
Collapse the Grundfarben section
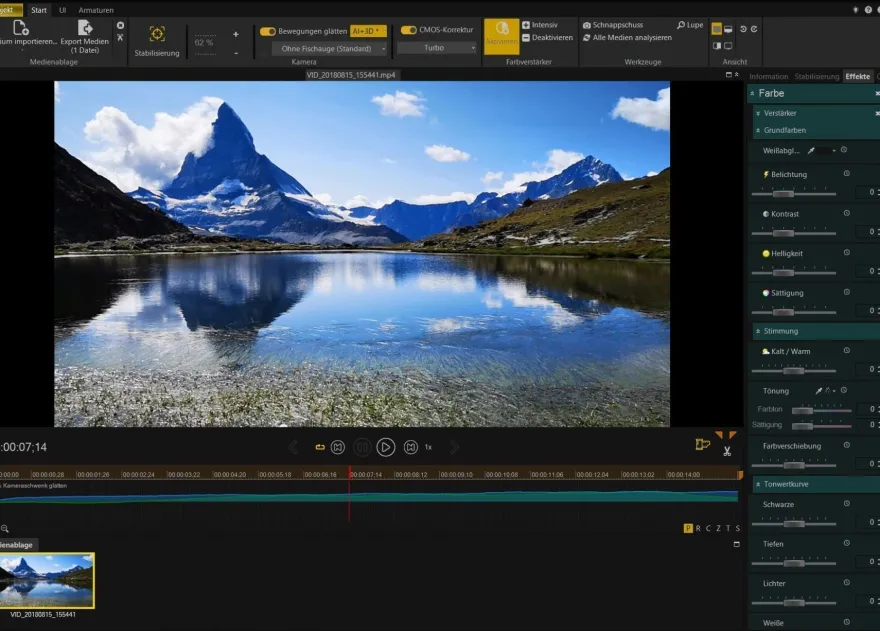[758, 130]
